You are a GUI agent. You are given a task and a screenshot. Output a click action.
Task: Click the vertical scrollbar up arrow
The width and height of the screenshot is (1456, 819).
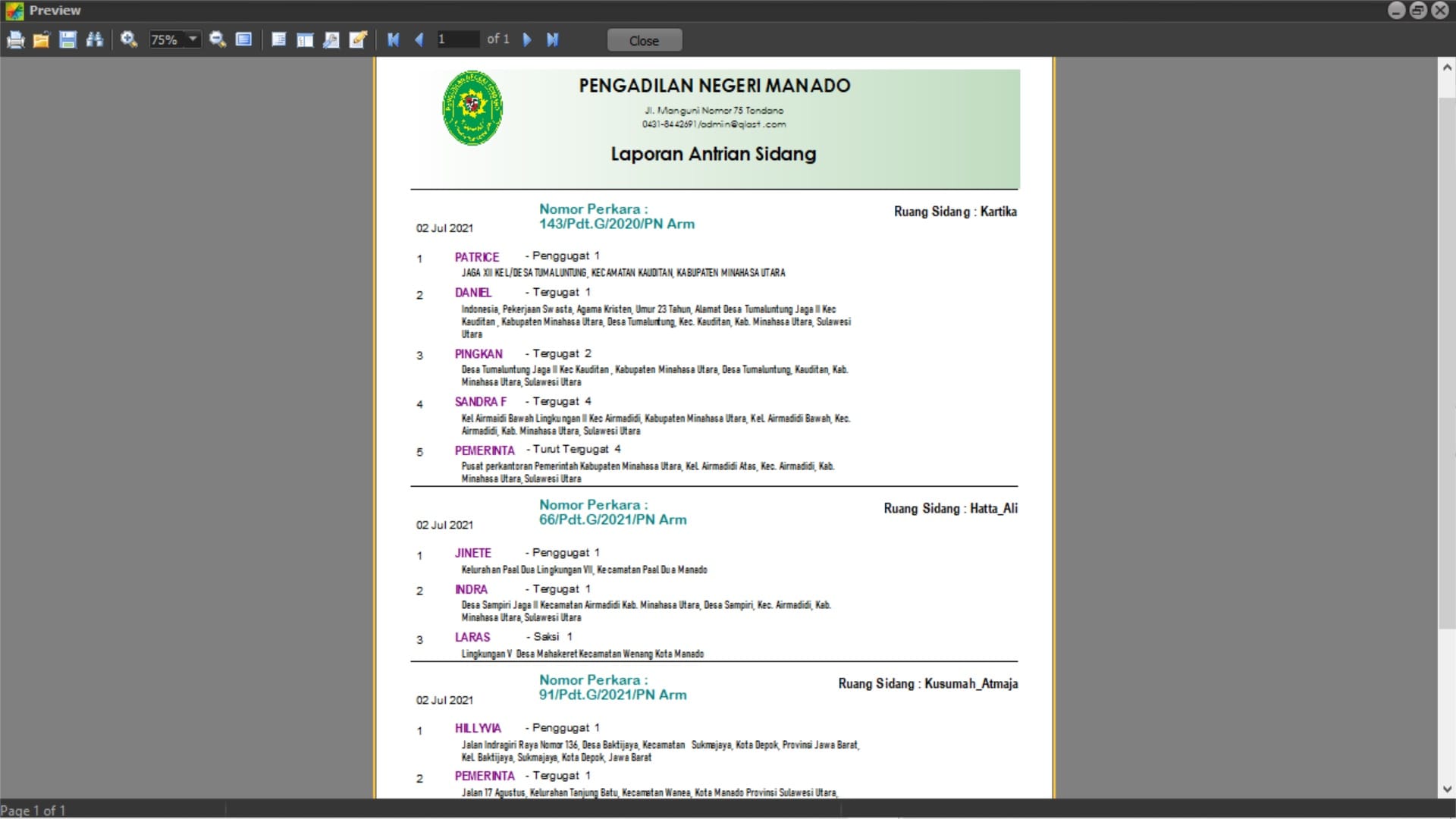1446,67
